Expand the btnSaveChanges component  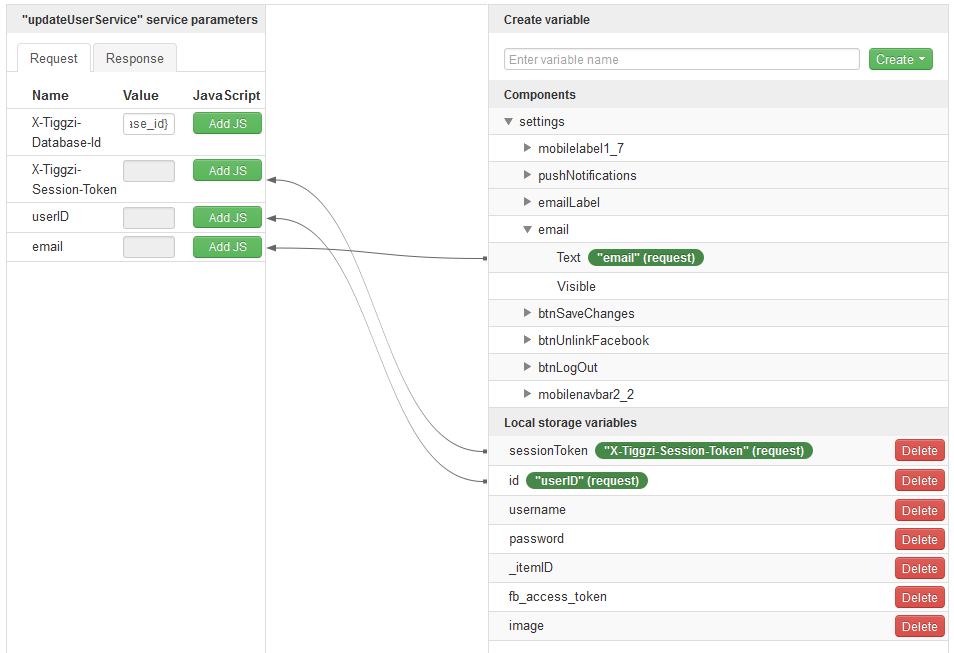click(528, 313)
